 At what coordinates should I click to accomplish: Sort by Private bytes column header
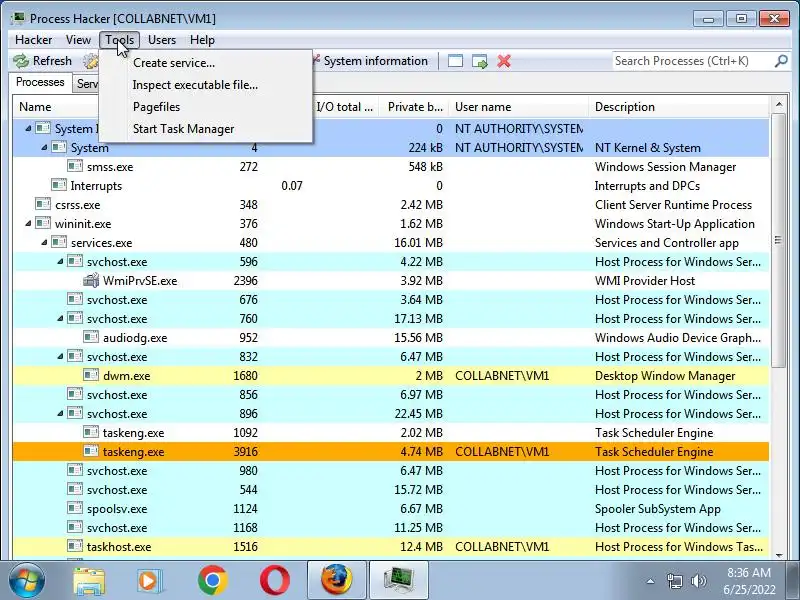click(x=414, y=107)
